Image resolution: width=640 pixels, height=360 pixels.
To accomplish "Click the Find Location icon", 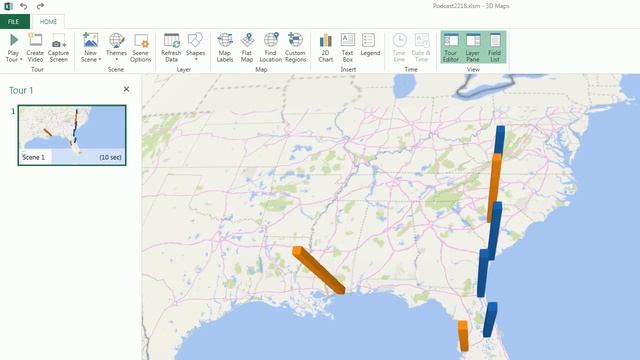I will (271, 41).
